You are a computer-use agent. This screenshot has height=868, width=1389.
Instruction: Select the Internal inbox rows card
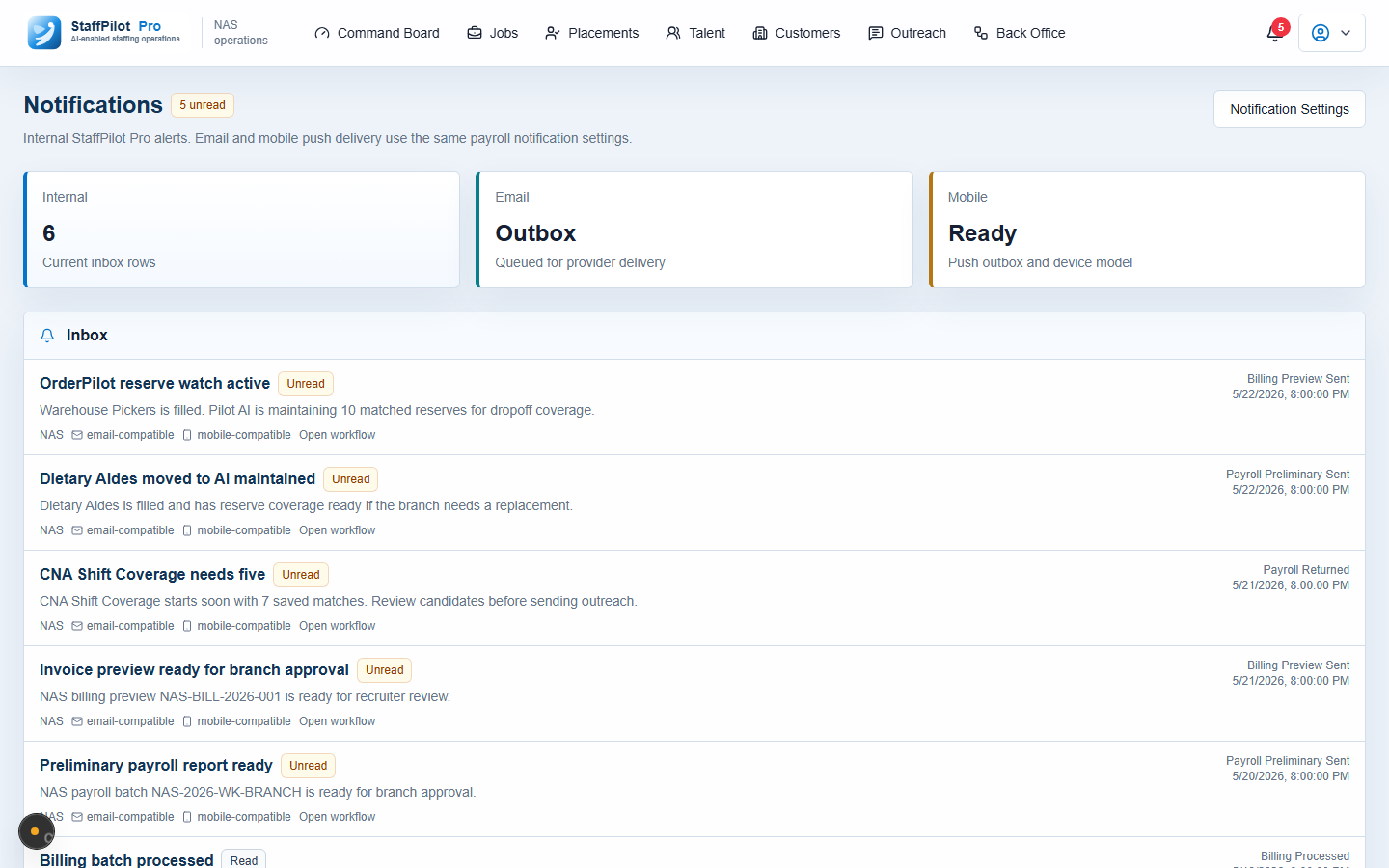pyautogui.click(x=241, y=230)
